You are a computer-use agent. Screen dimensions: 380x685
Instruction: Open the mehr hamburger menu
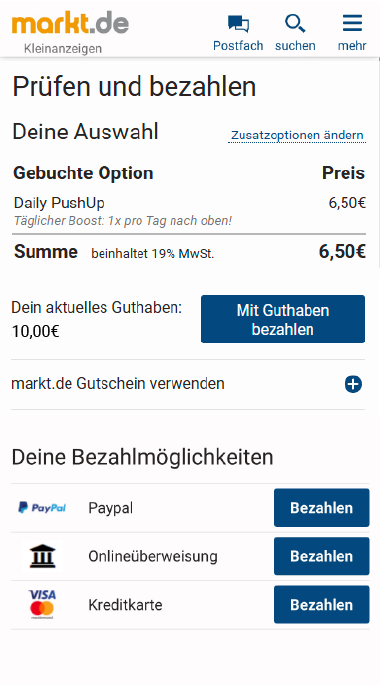tap(352, 23)
